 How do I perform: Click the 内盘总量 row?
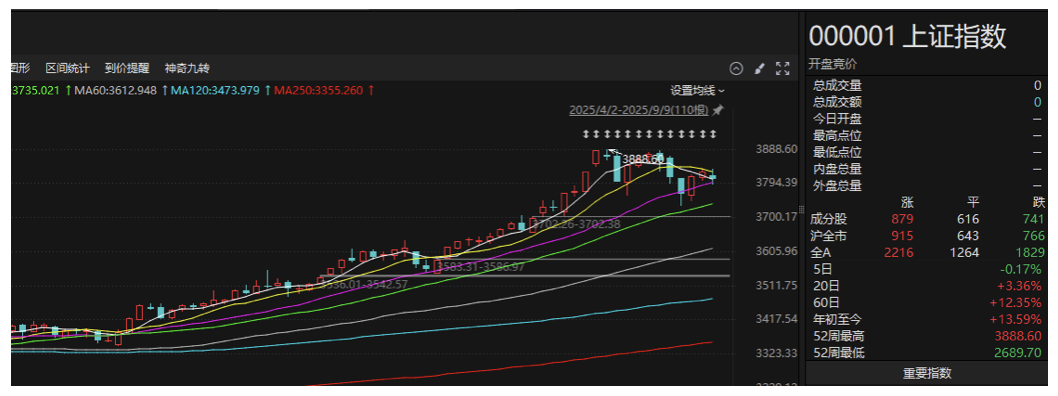[x=927, y=169]
